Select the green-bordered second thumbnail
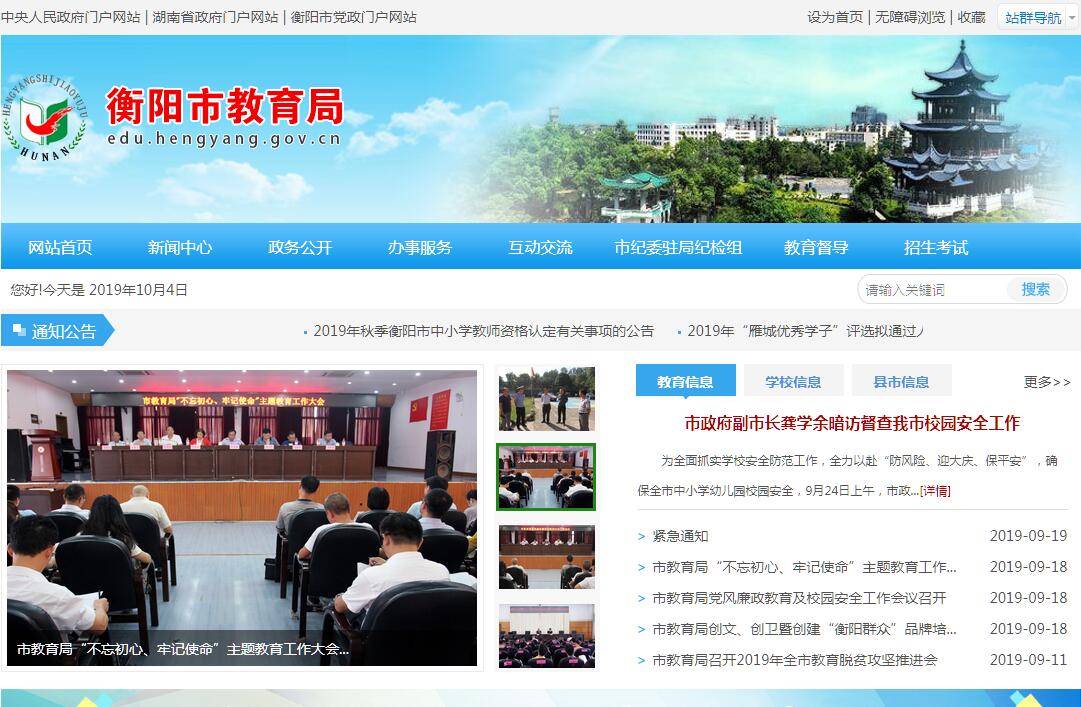 [546, 477]
